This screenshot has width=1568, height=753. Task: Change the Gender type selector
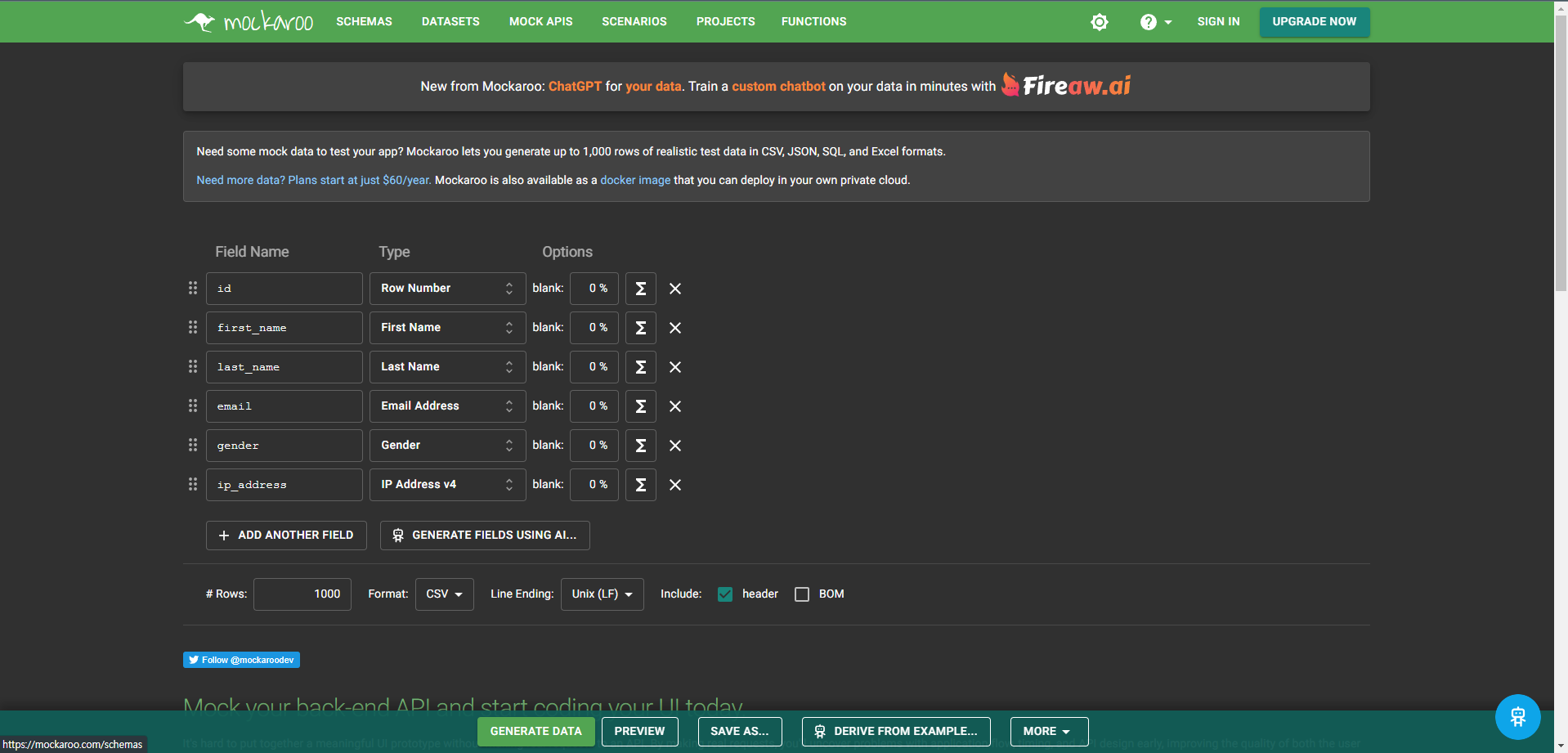click(x=447, y=446)
